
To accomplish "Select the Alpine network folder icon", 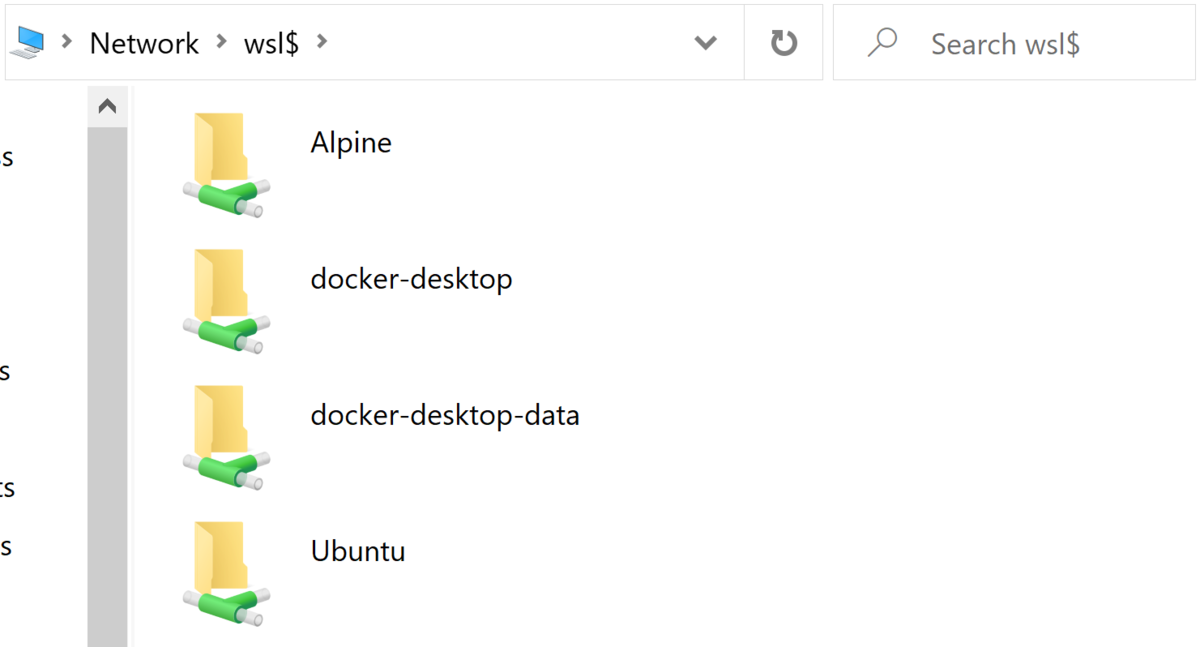I will [227, 164].
